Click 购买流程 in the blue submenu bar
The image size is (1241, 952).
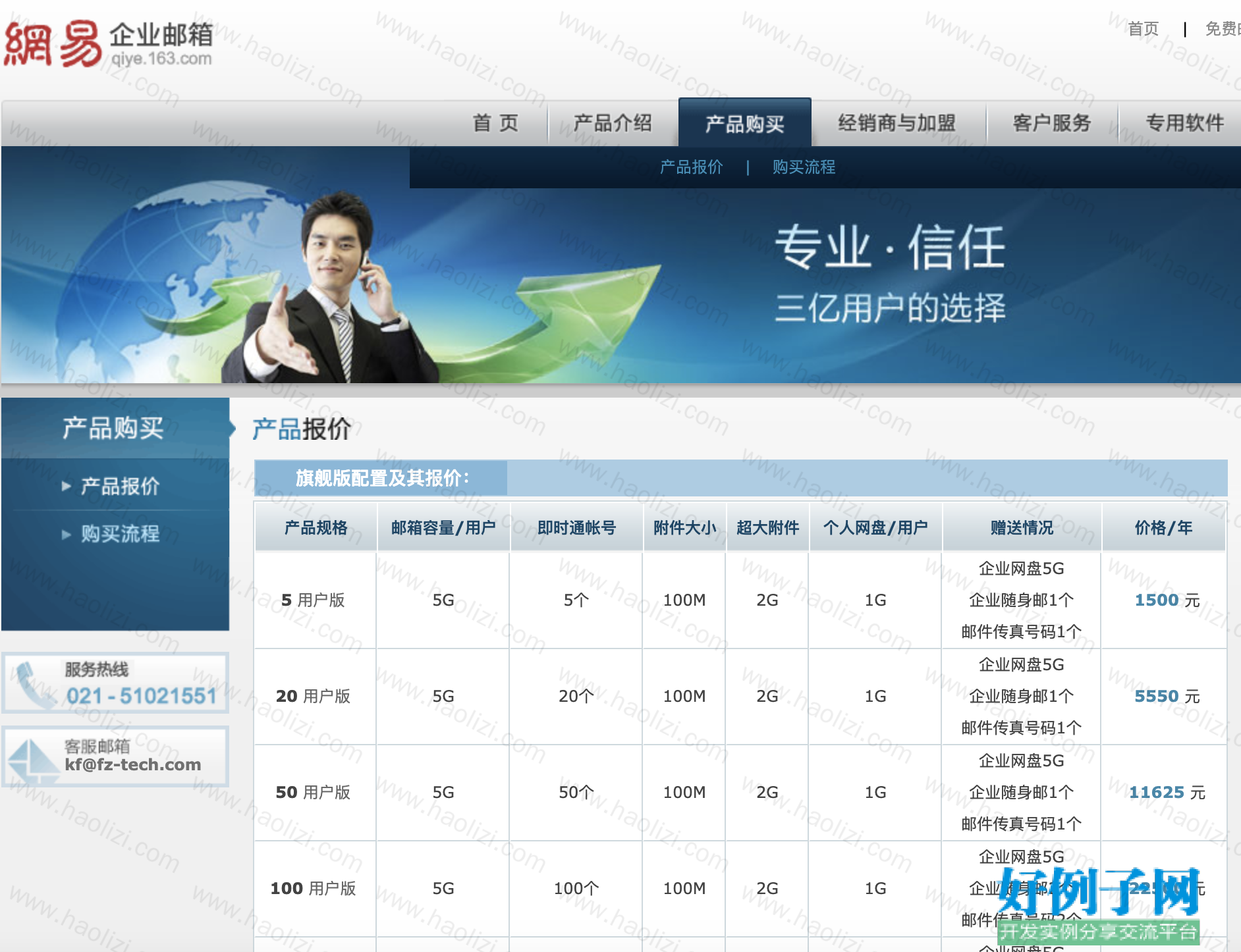coord(804,167)
